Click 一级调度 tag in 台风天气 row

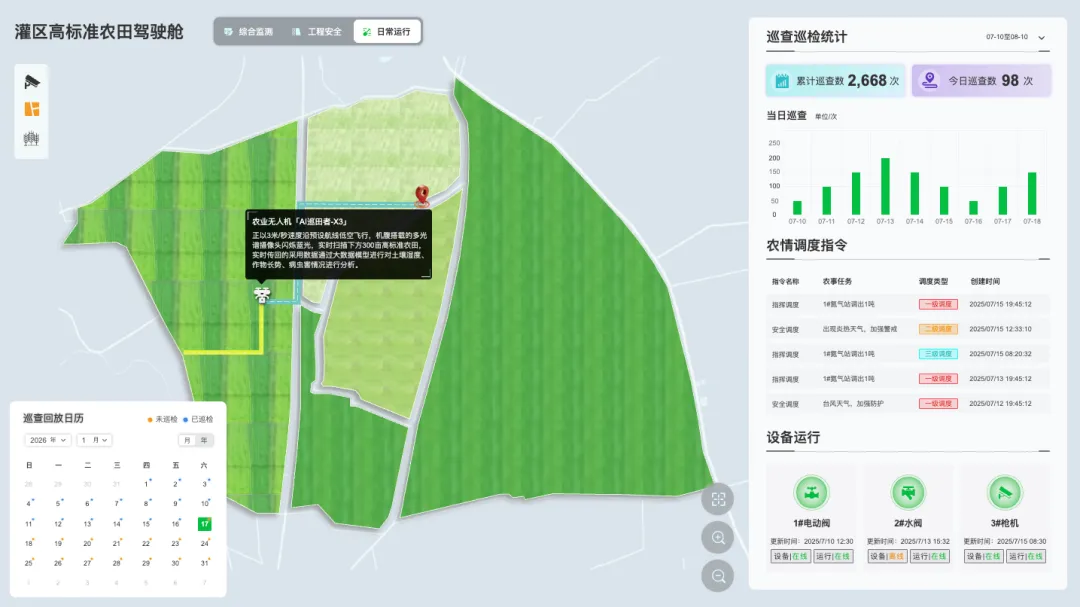pos(938,404)
